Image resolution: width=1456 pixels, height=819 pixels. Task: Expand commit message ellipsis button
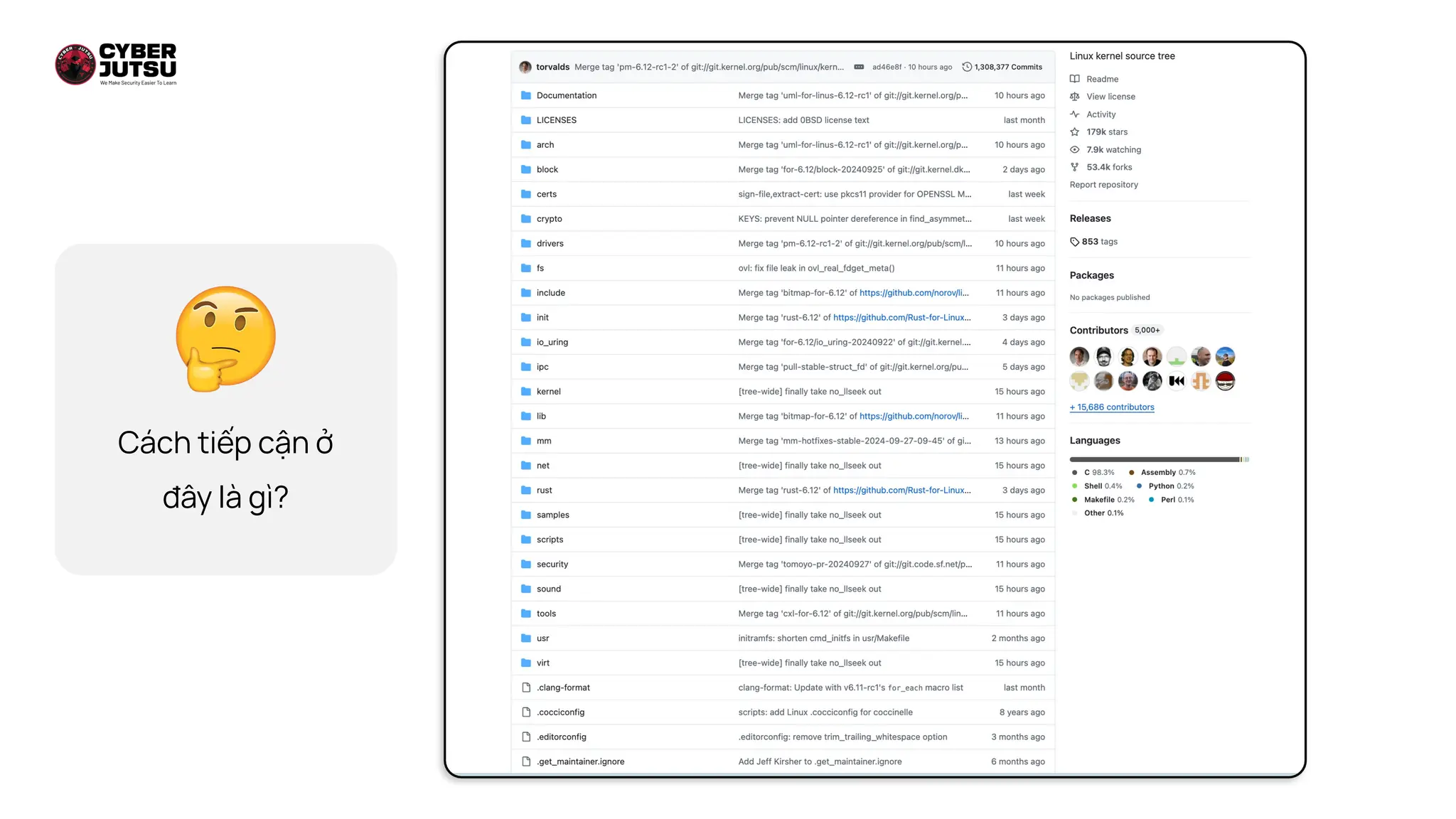click(859, 67)
